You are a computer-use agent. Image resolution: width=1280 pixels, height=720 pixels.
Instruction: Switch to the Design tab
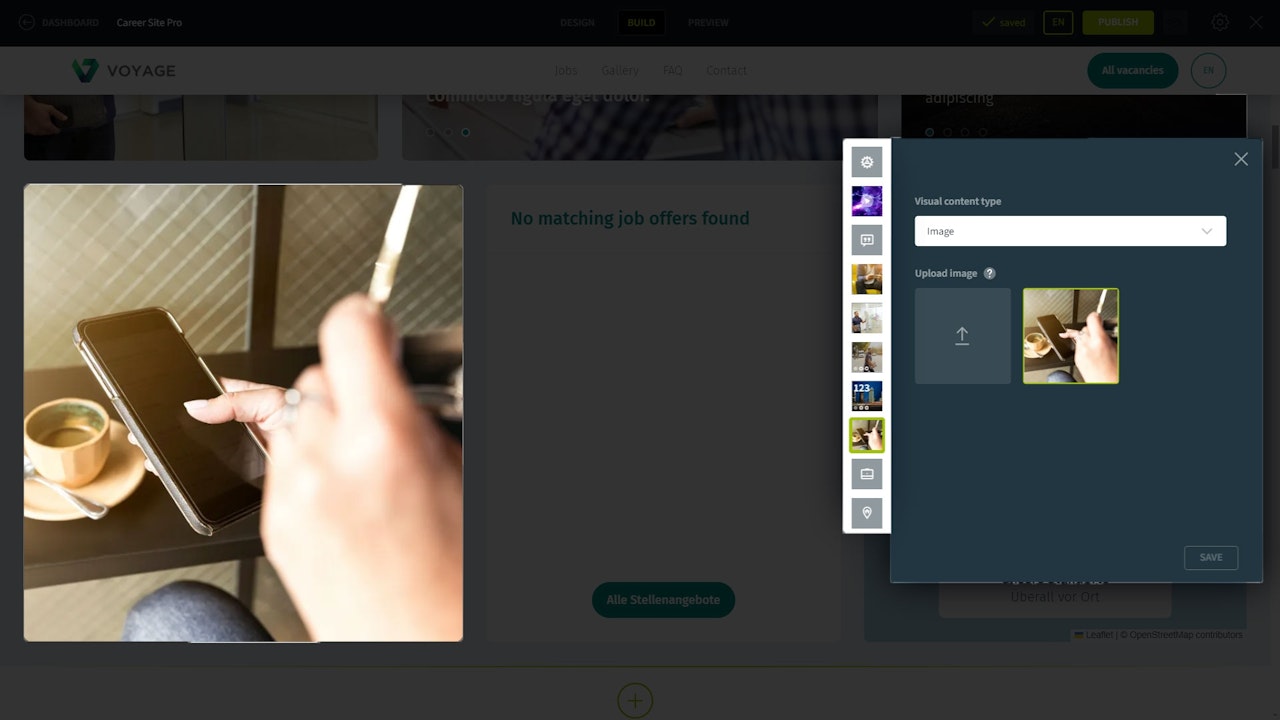pos(577,22)
